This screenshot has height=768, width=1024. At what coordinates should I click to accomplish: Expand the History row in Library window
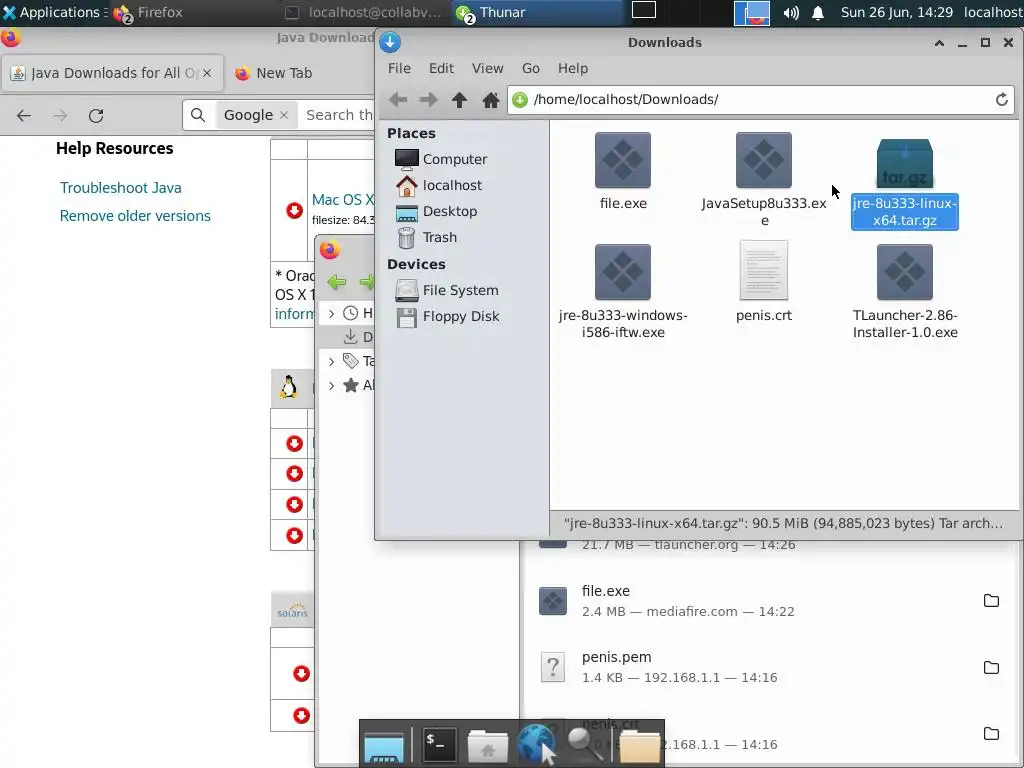(x=332, y=313)
